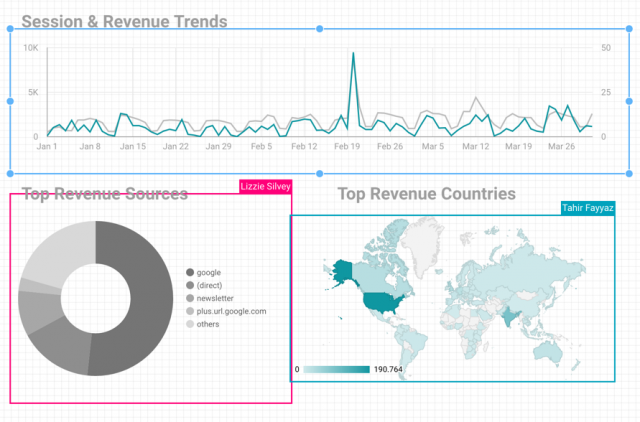Click the others legend entry
The image size is (640, 422).
pyautogui.click(x=203, y=324)
